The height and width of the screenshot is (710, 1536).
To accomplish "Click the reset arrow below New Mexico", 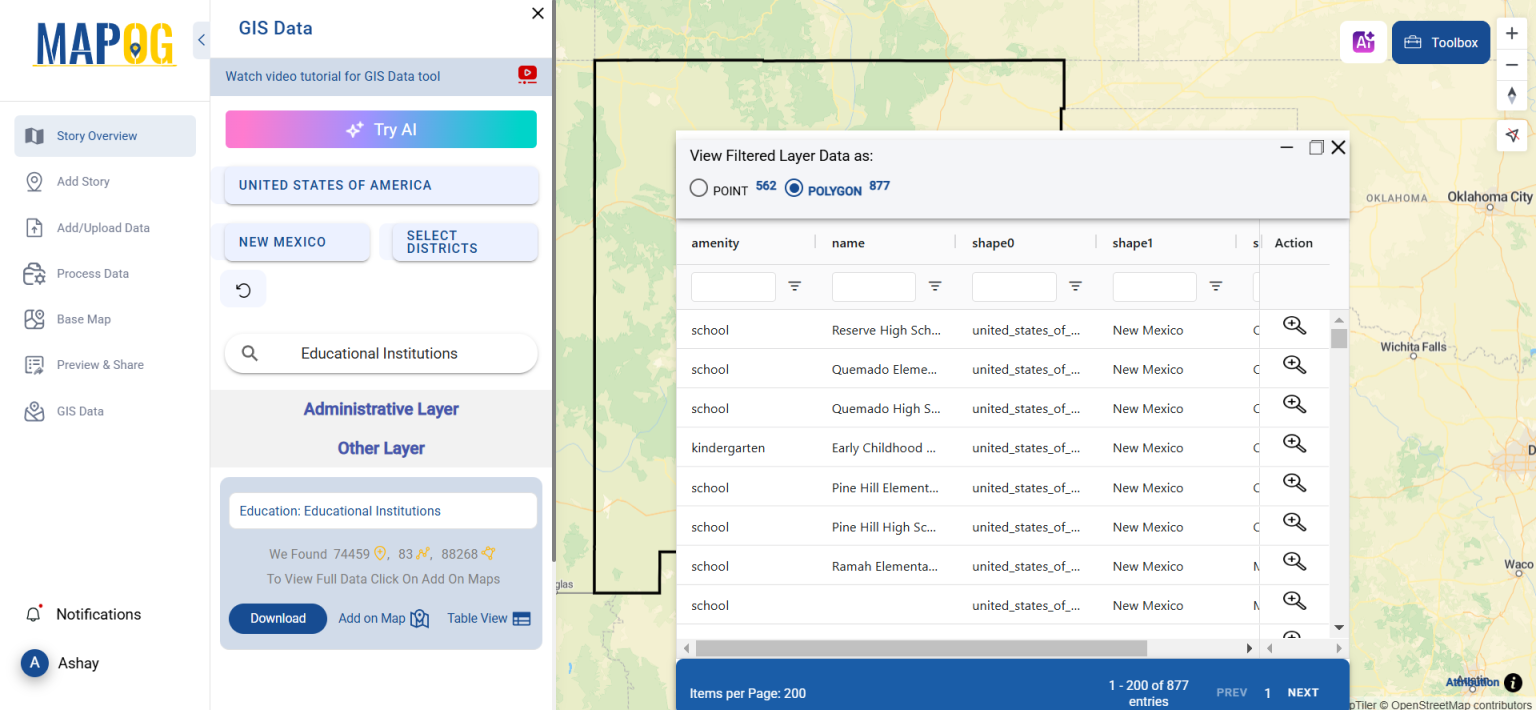I will 243,288.
